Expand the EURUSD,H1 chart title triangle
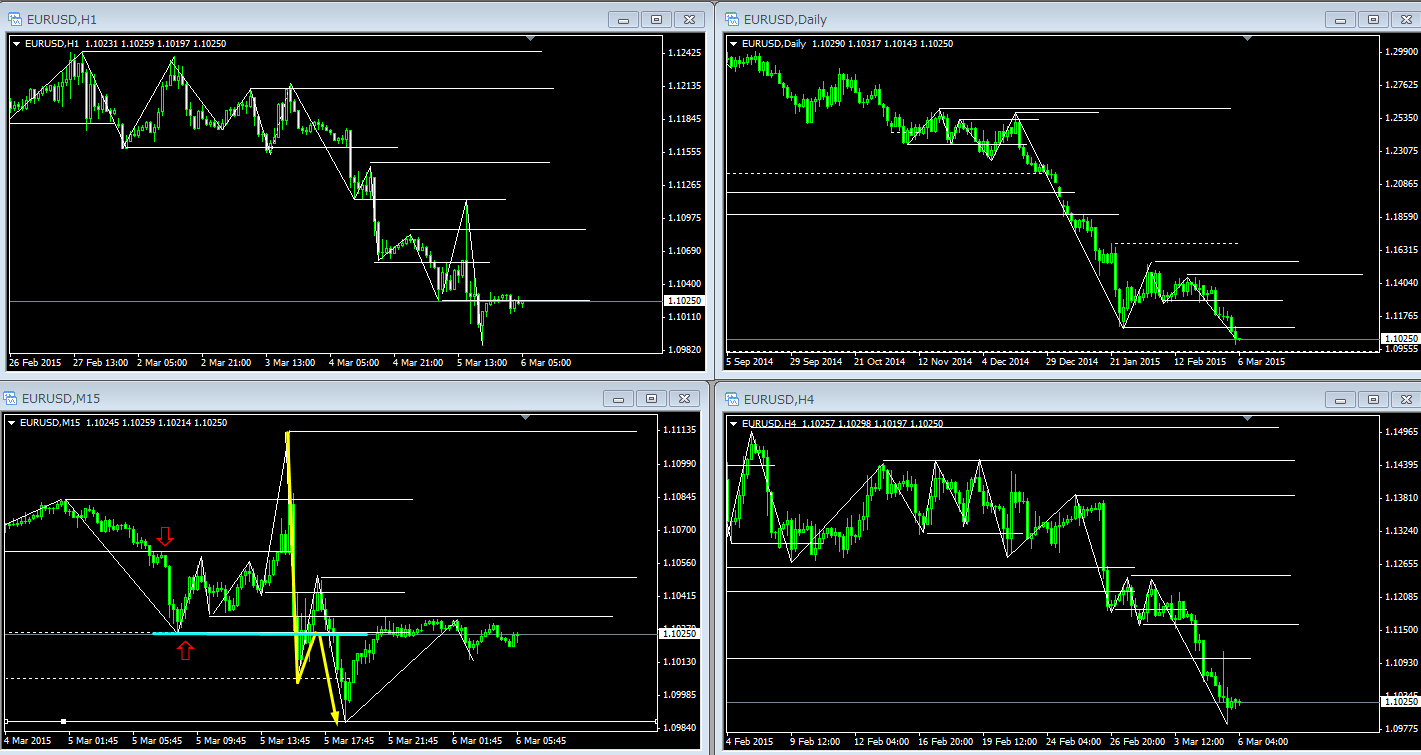The width and height of the screenshot is (1421, 755). (x=17, y=43)
